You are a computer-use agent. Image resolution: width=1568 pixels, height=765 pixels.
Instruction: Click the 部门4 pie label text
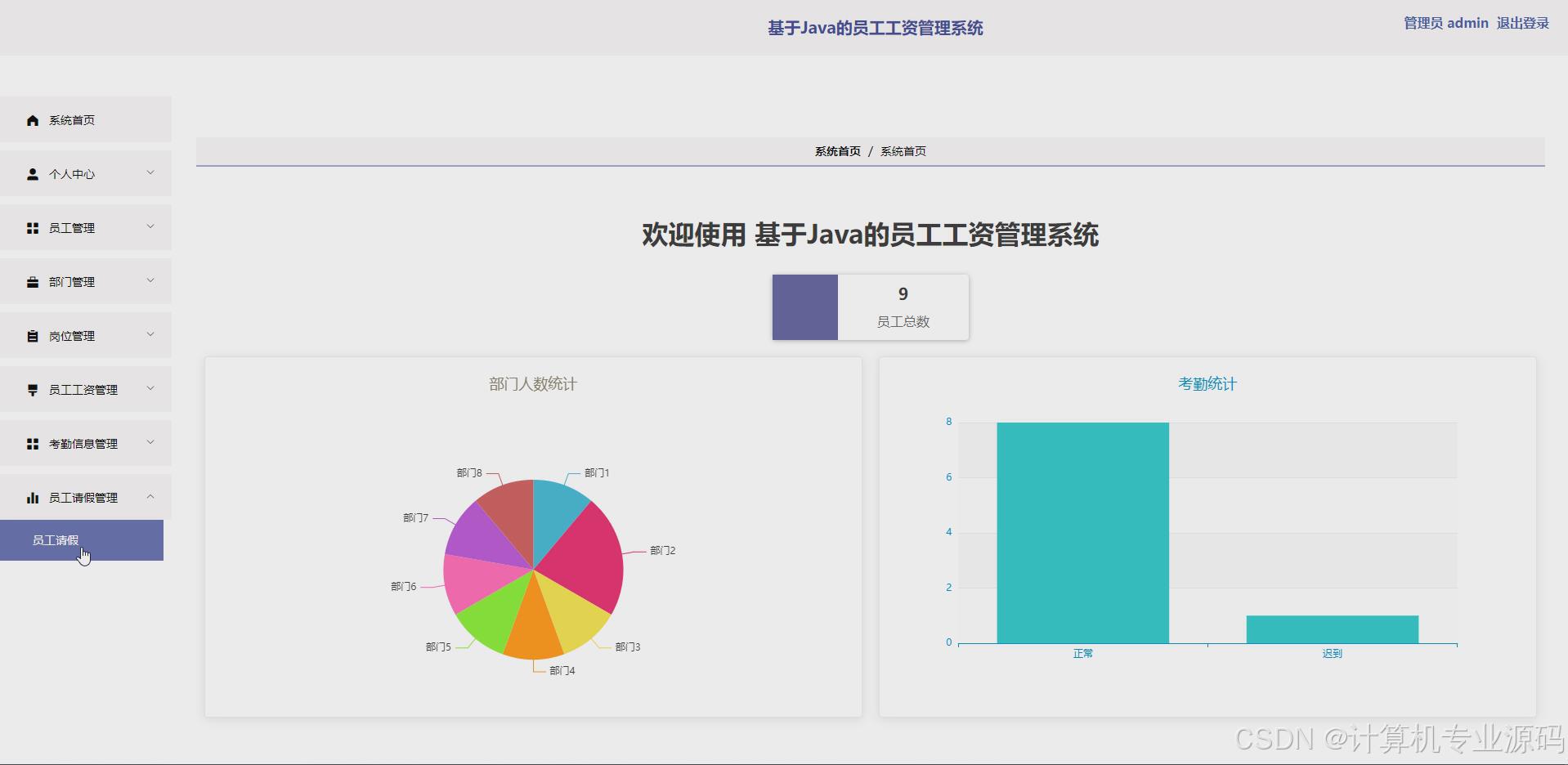tap(562, 671)
